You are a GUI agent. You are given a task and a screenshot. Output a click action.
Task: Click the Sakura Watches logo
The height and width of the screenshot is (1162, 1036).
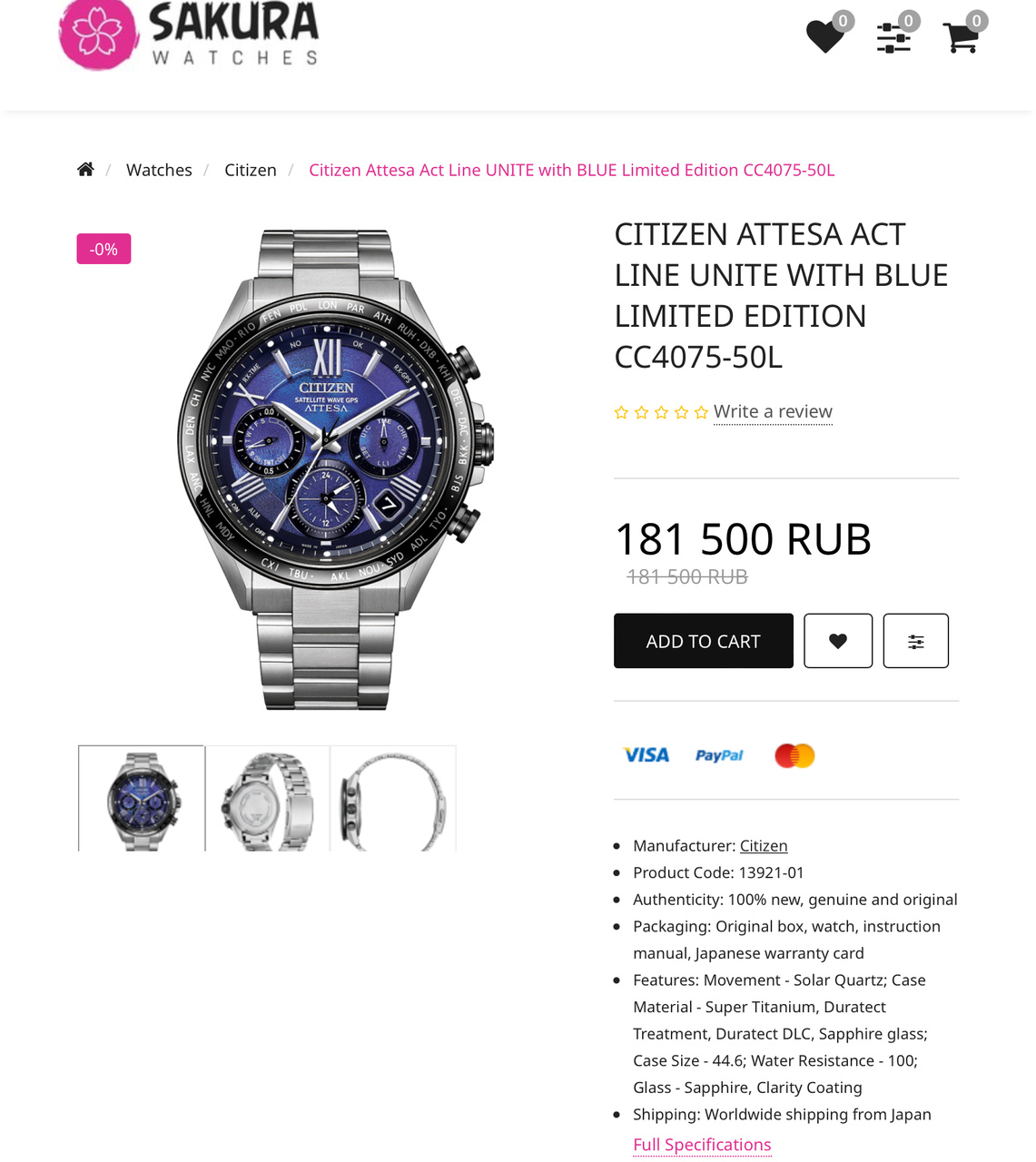[x=189, y=35]
